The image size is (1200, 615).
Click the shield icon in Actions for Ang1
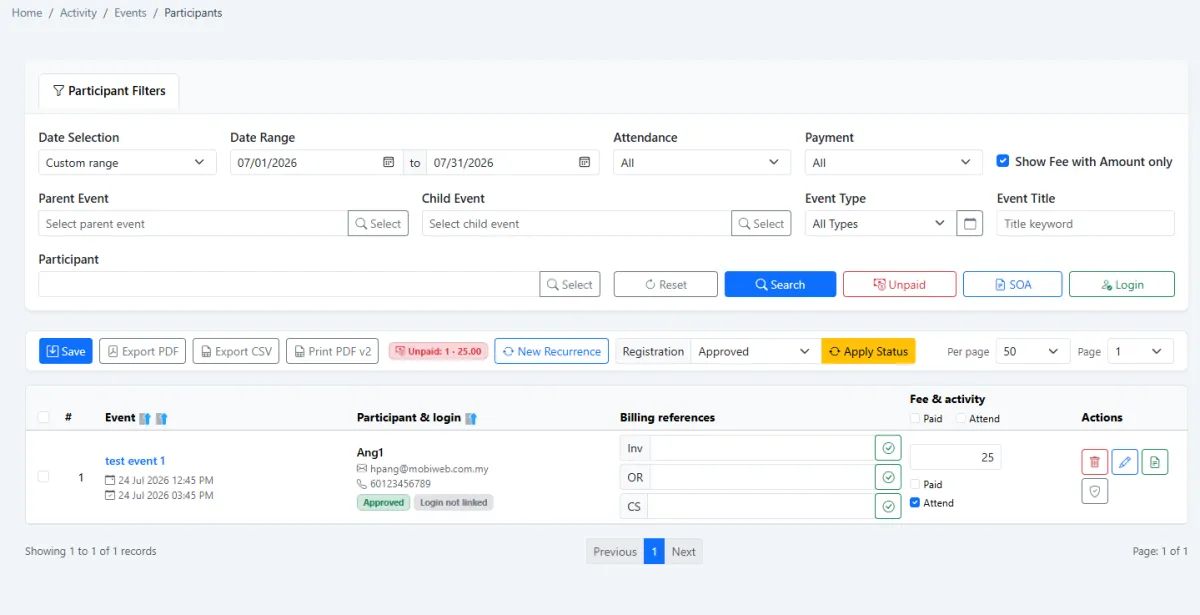click(x=1094, y=491)
